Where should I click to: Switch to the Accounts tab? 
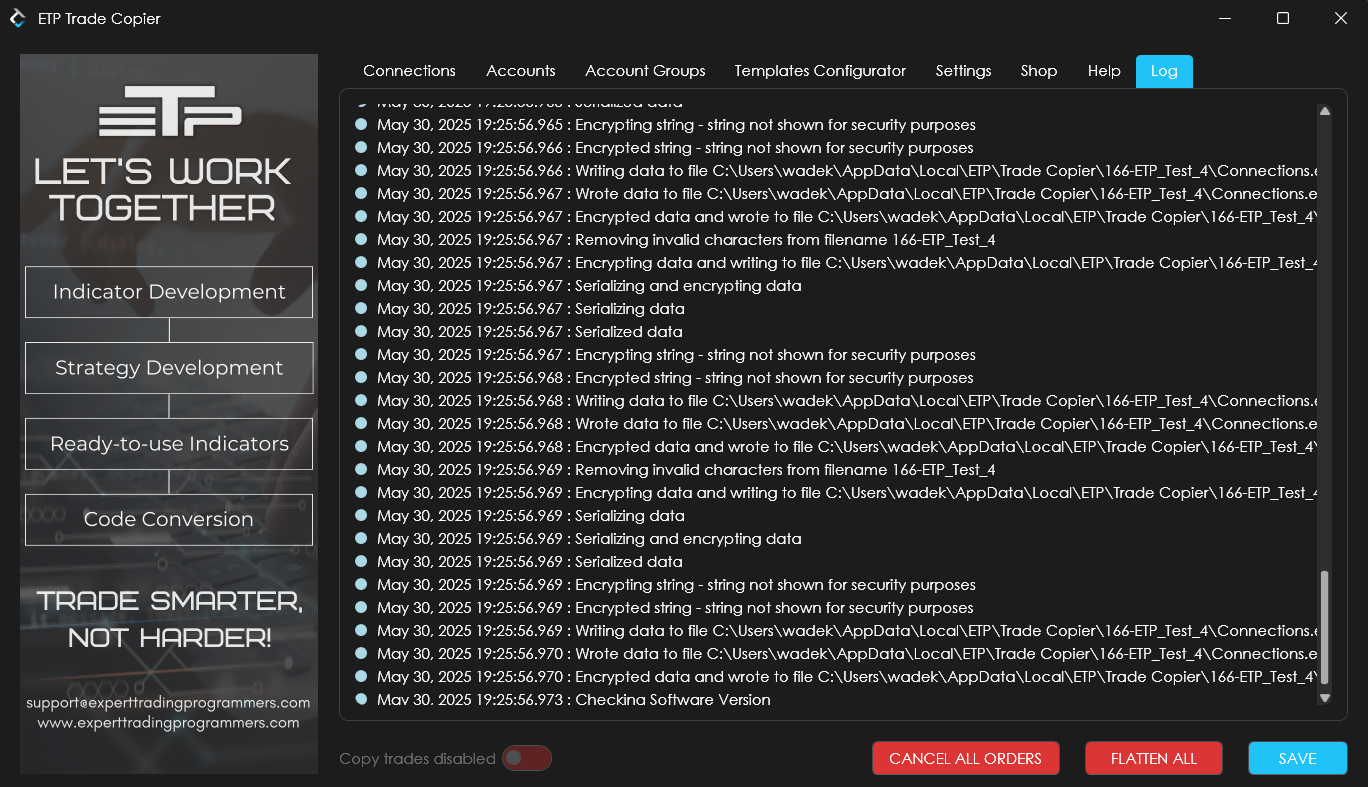(521, 71)
